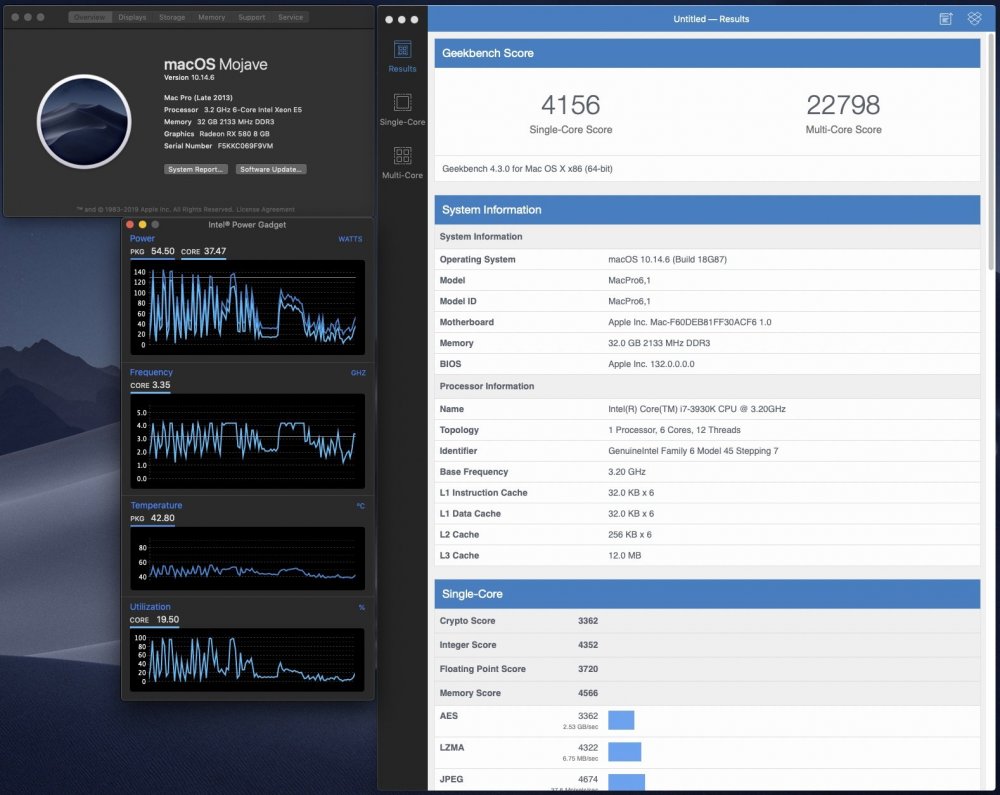
Task: Click the System Report button
Action: pos(196,169)
